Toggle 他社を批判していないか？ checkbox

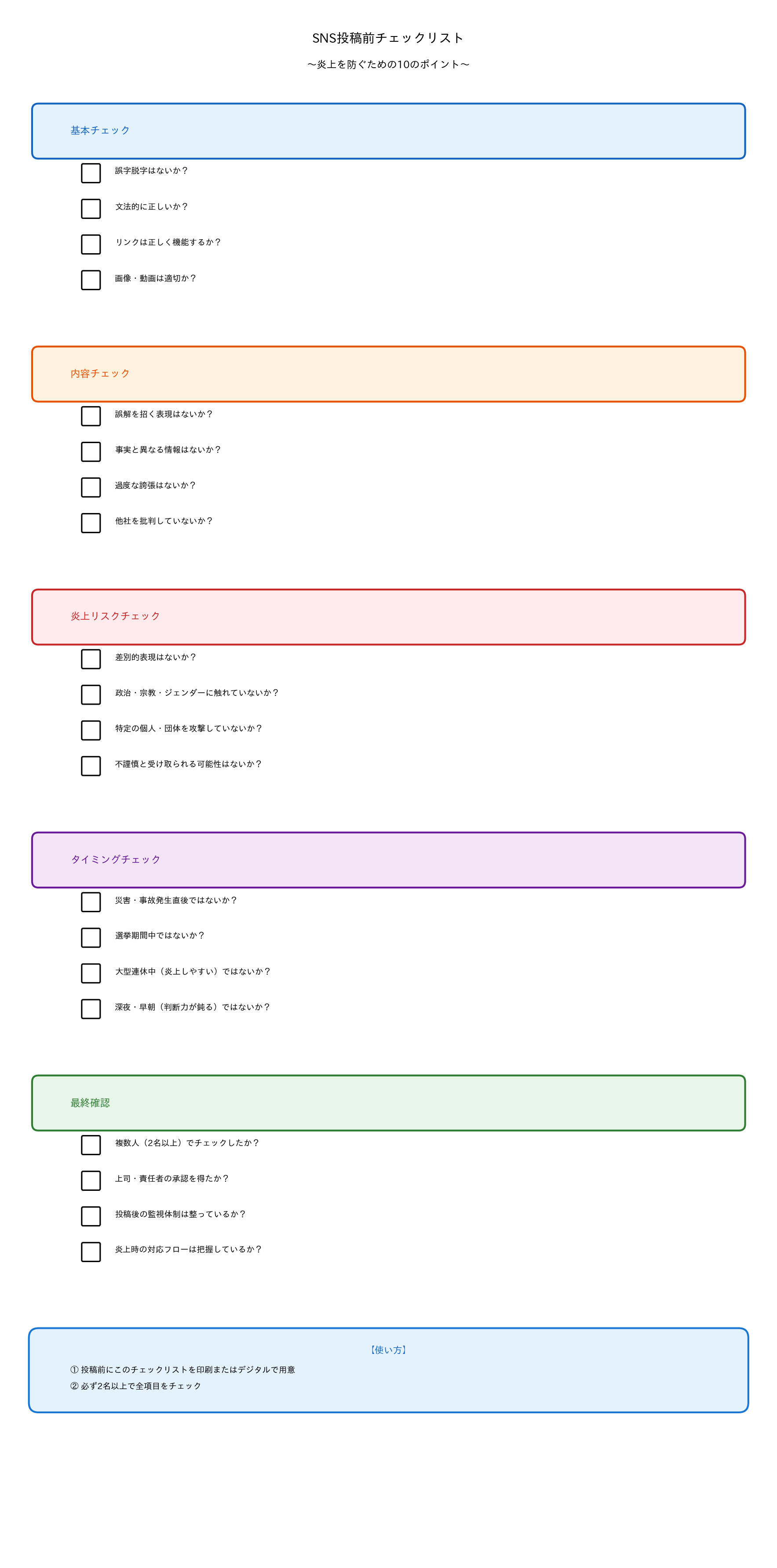pos(91,523)
